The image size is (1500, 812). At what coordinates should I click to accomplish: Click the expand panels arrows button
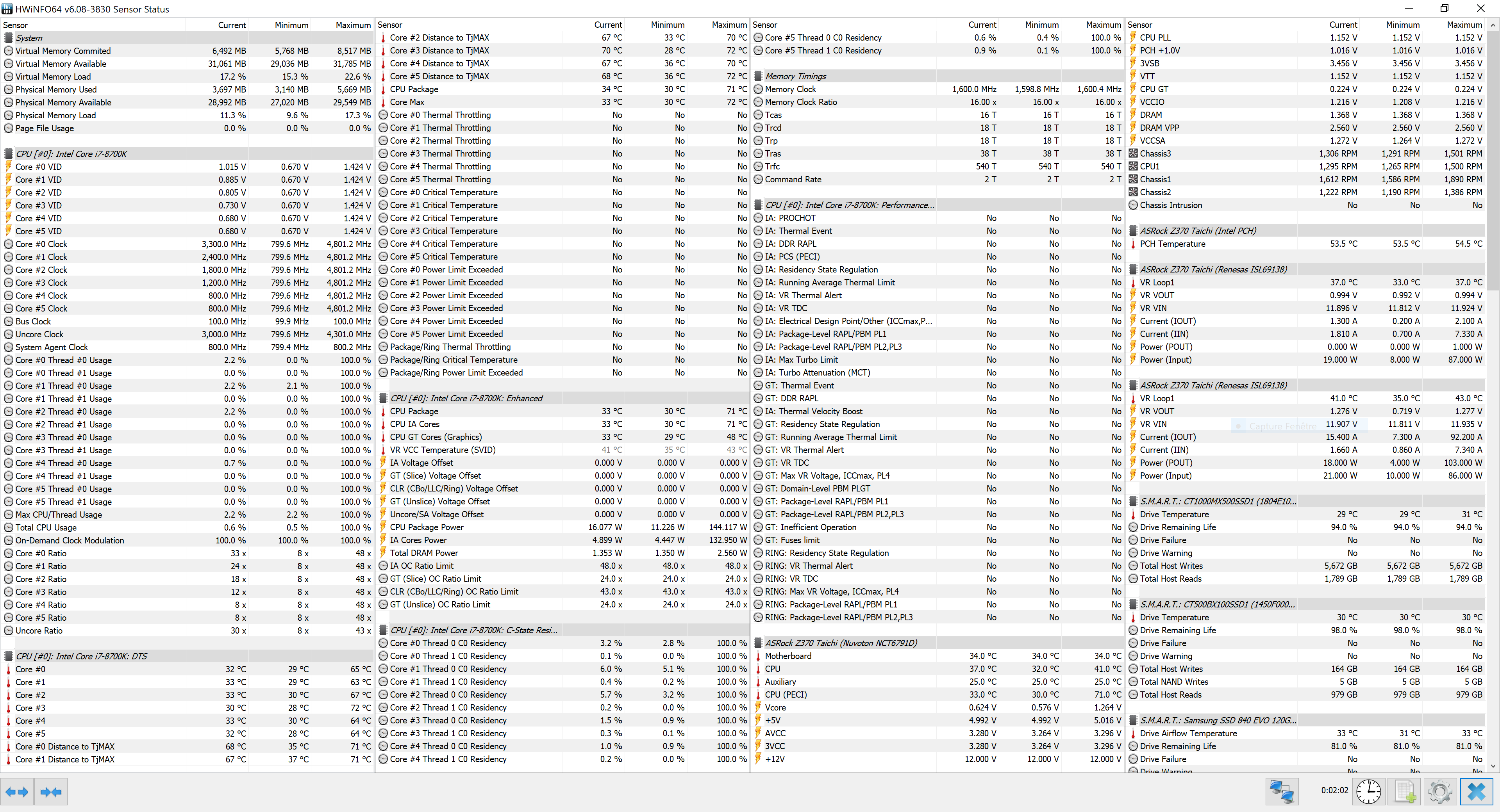16,792
